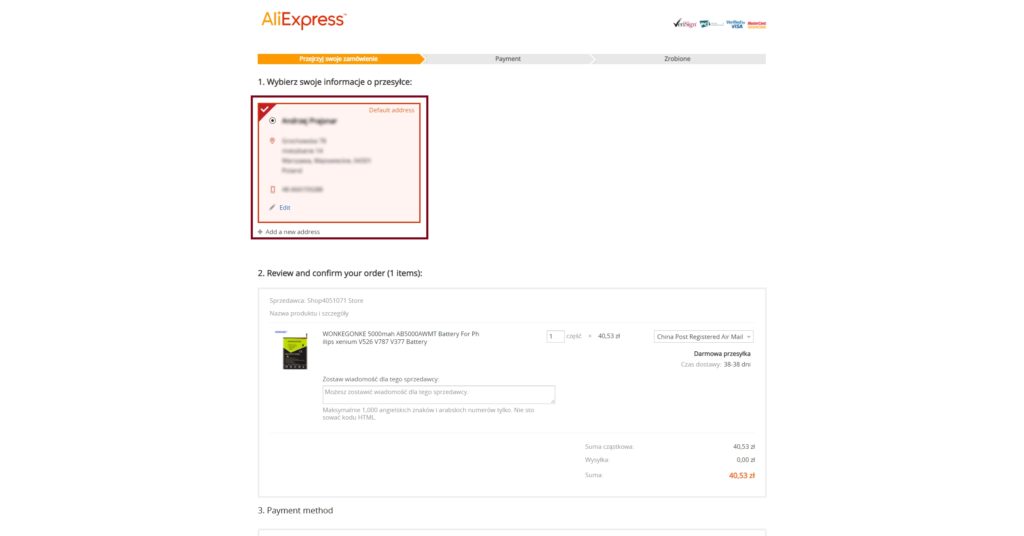
Task: Select the Zrobione step tab
Action: tap(677, 59)
